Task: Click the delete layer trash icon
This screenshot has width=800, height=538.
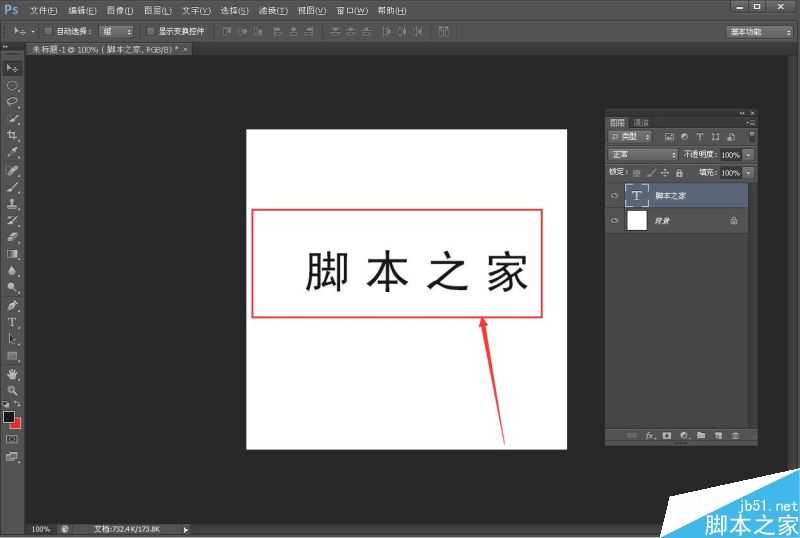Action: (735, 436)
